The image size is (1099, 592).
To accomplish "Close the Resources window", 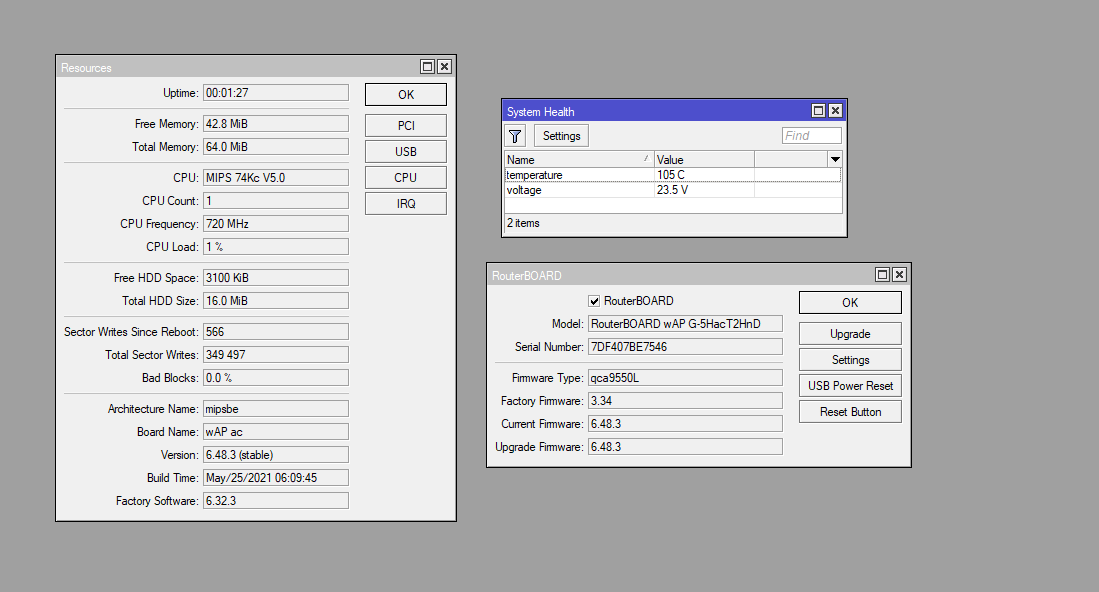I will tap(444, 67).
